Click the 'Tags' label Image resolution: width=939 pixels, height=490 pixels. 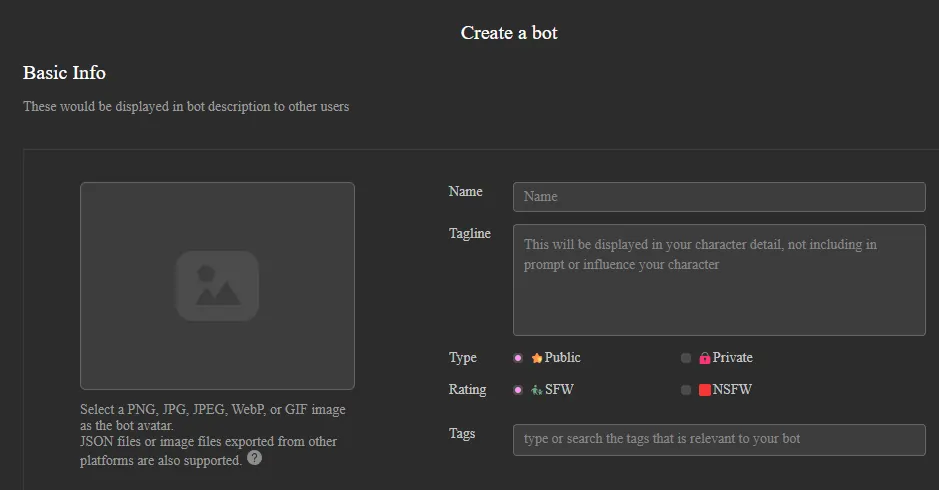[x=462, y=434]
